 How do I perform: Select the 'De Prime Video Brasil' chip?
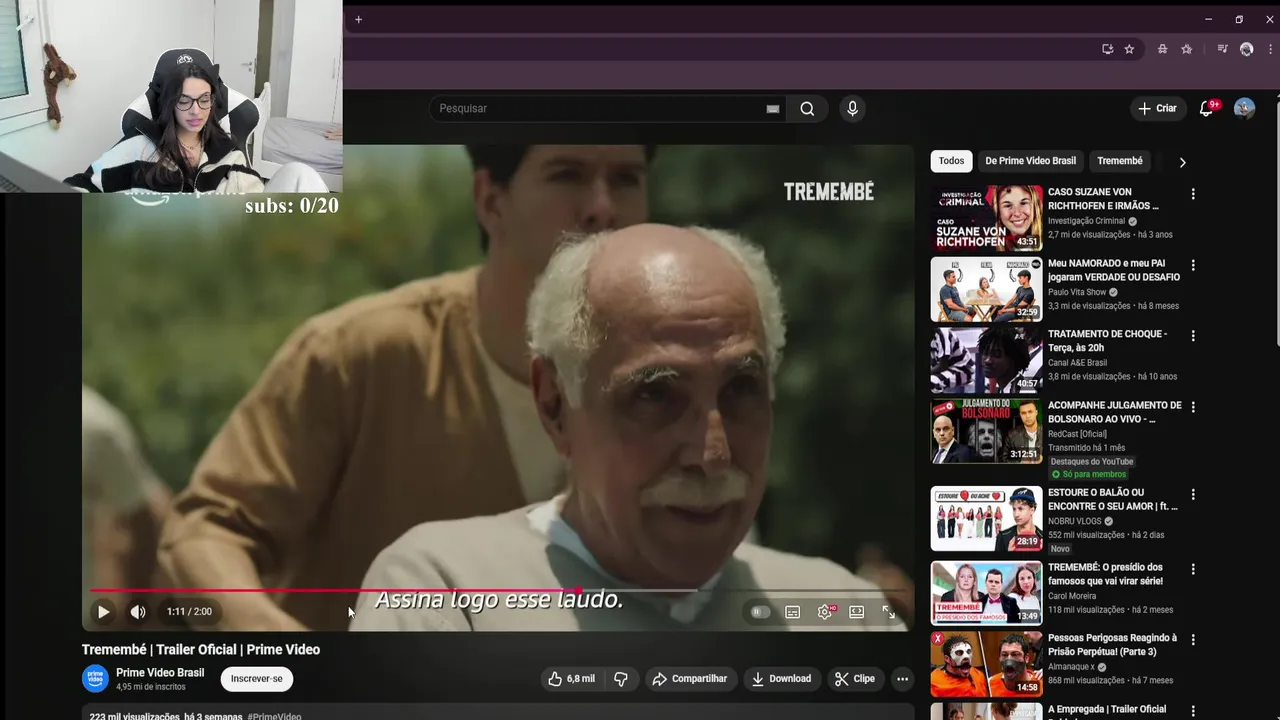1030,161
